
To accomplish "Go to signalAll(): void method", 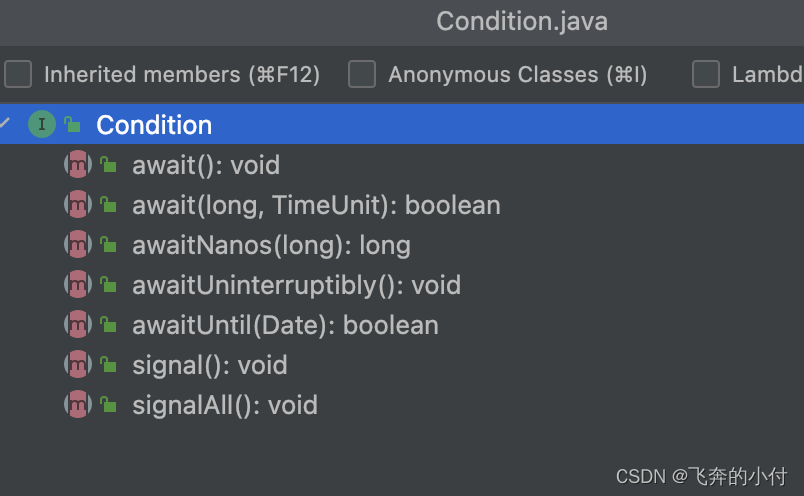I will click(224, 405).
